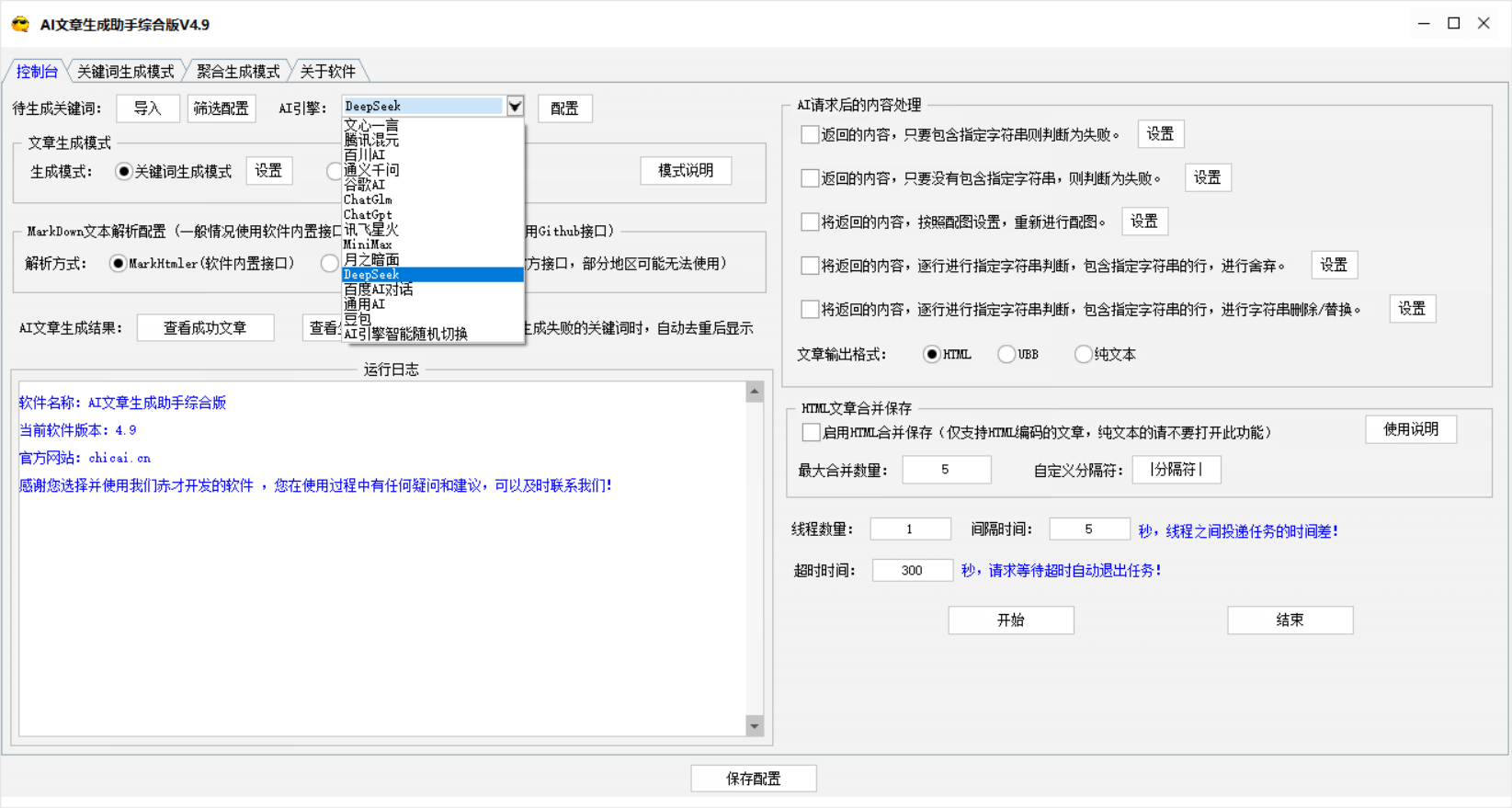1512x808 pixels.
Task: Click run log scrollbar up arrow
Action: pyautogui.click(x=755, y=393)
